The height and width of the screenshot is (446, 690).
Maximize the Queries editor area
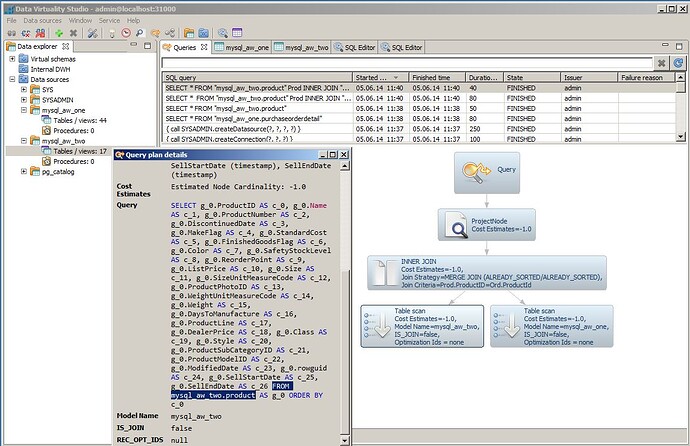[679, 46]
